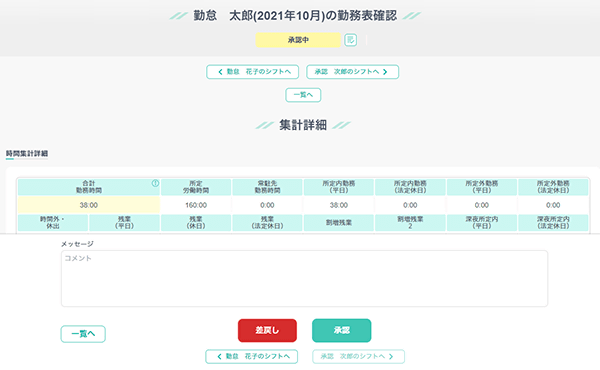The image size is (600, 370).
Task: Click the 所定外勤務(法定休日) column header
Action: click(x=553, y=187)
